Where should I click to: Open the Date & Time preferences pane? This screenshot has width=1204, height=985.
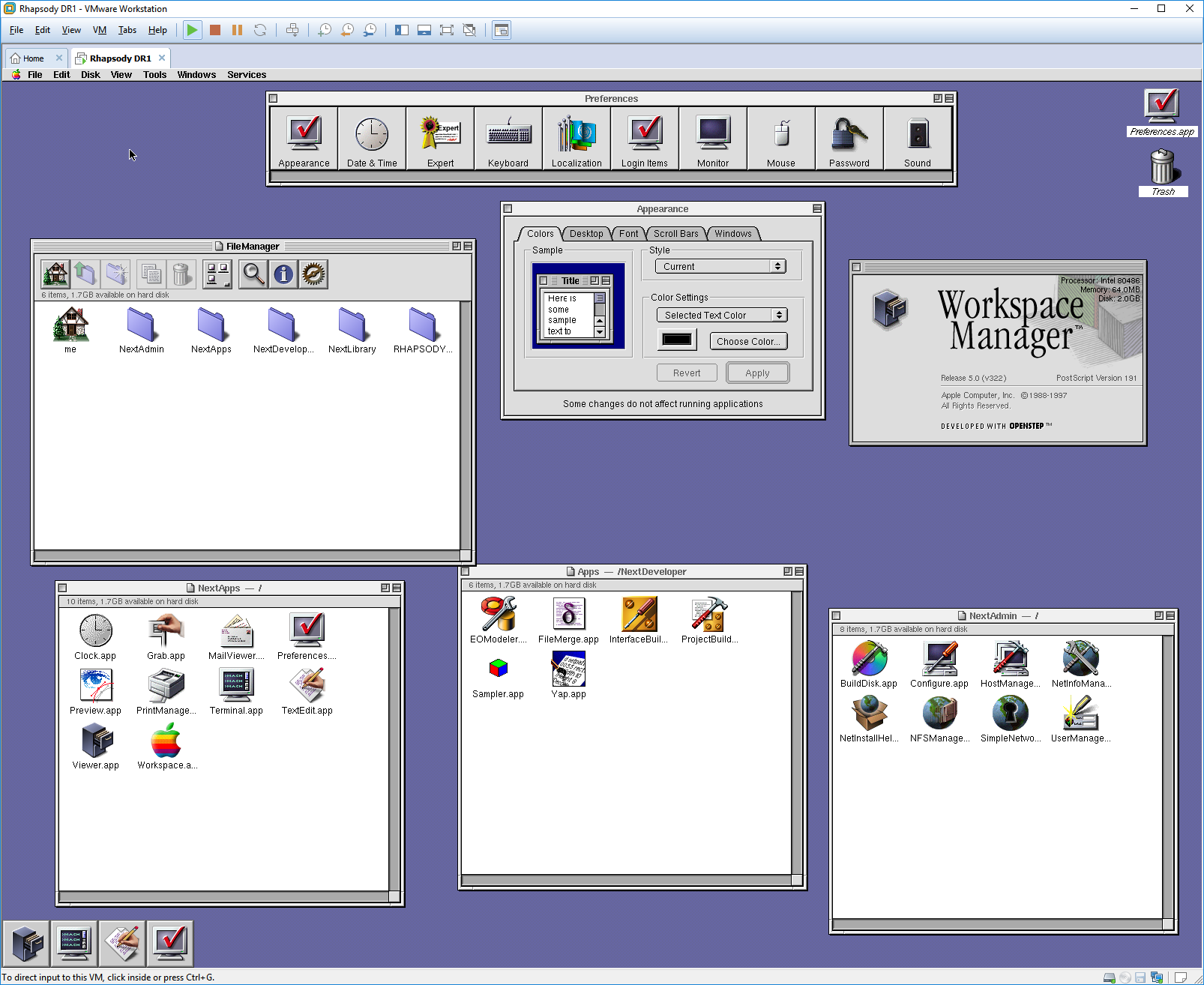point(372,139)
